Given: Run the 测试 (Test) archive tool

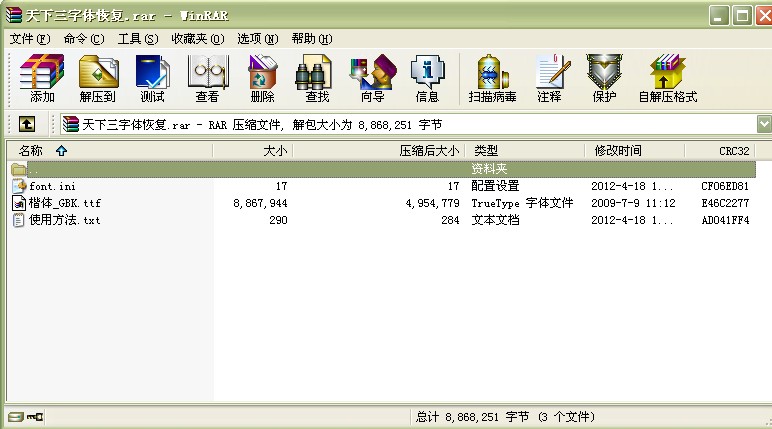Looking at the screenshot, I should [x=153, y=78].
